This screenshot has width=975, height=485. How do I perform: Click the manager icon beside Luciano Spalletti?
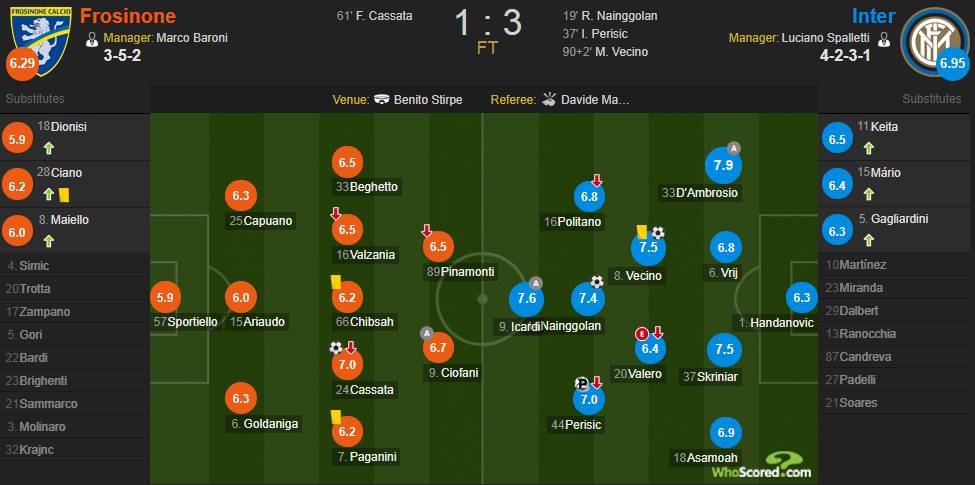884,39
